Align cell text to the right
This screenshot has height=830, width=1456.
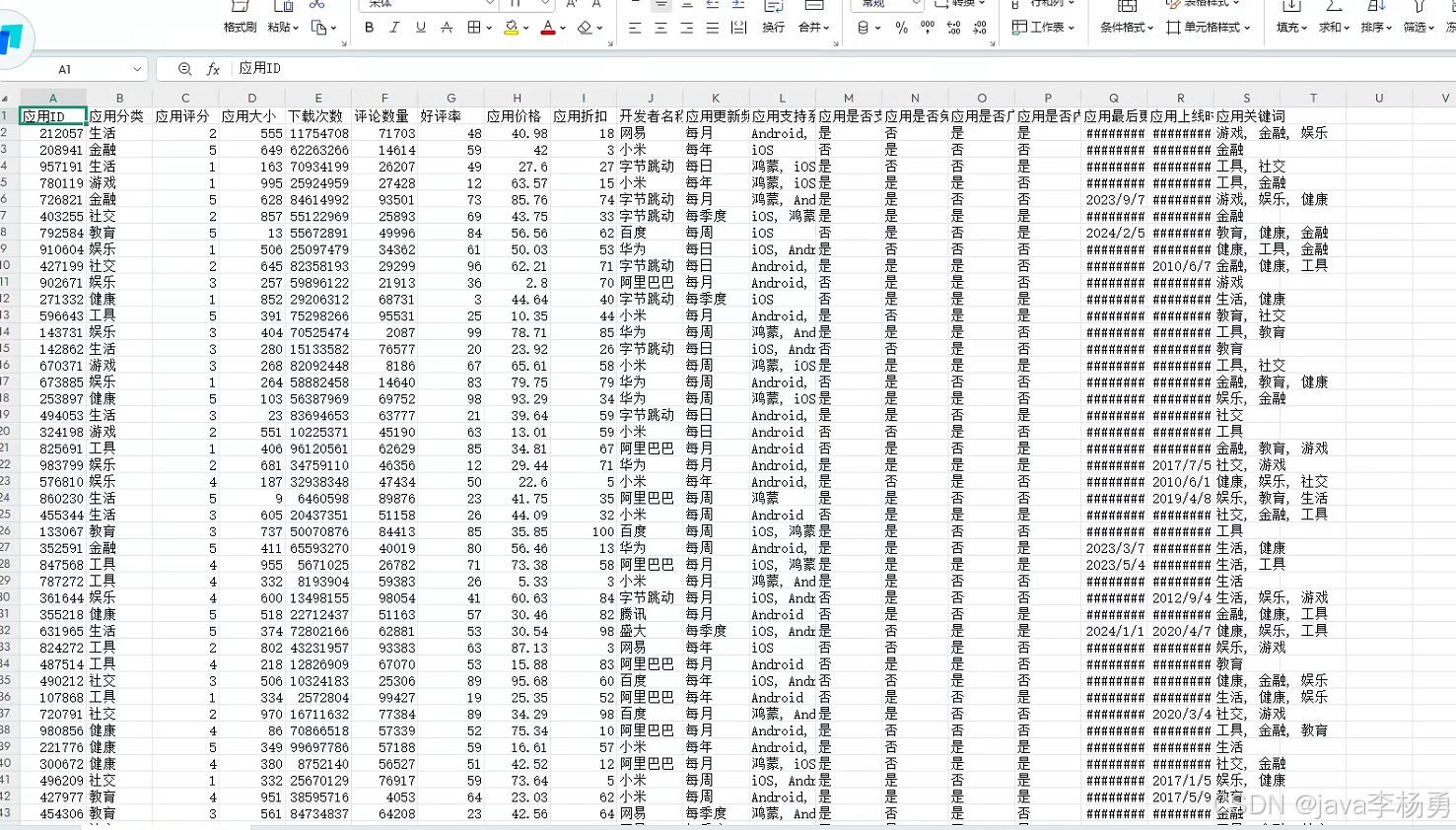686,28
